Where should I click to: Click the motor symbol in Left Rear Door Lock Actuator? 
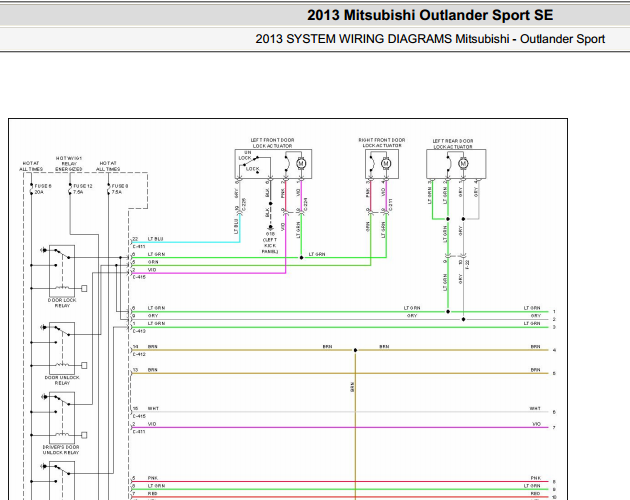(463, 164)
